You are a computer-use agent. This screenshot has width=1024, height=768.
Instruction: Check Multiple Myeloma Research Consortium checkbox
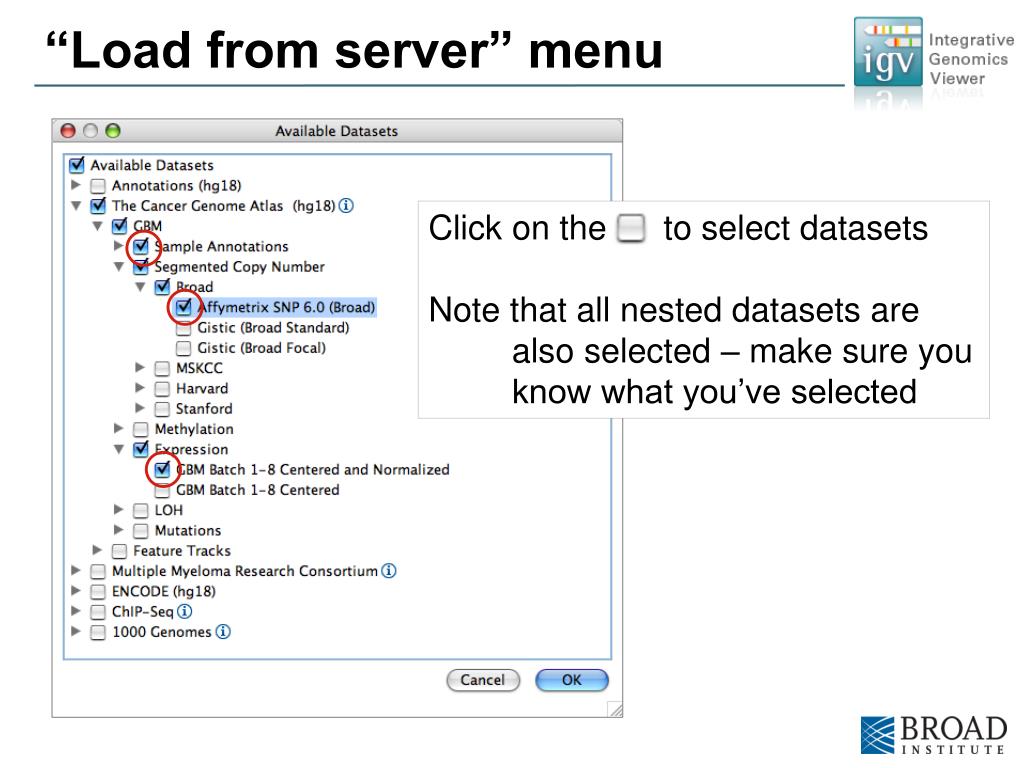[98, 571]
